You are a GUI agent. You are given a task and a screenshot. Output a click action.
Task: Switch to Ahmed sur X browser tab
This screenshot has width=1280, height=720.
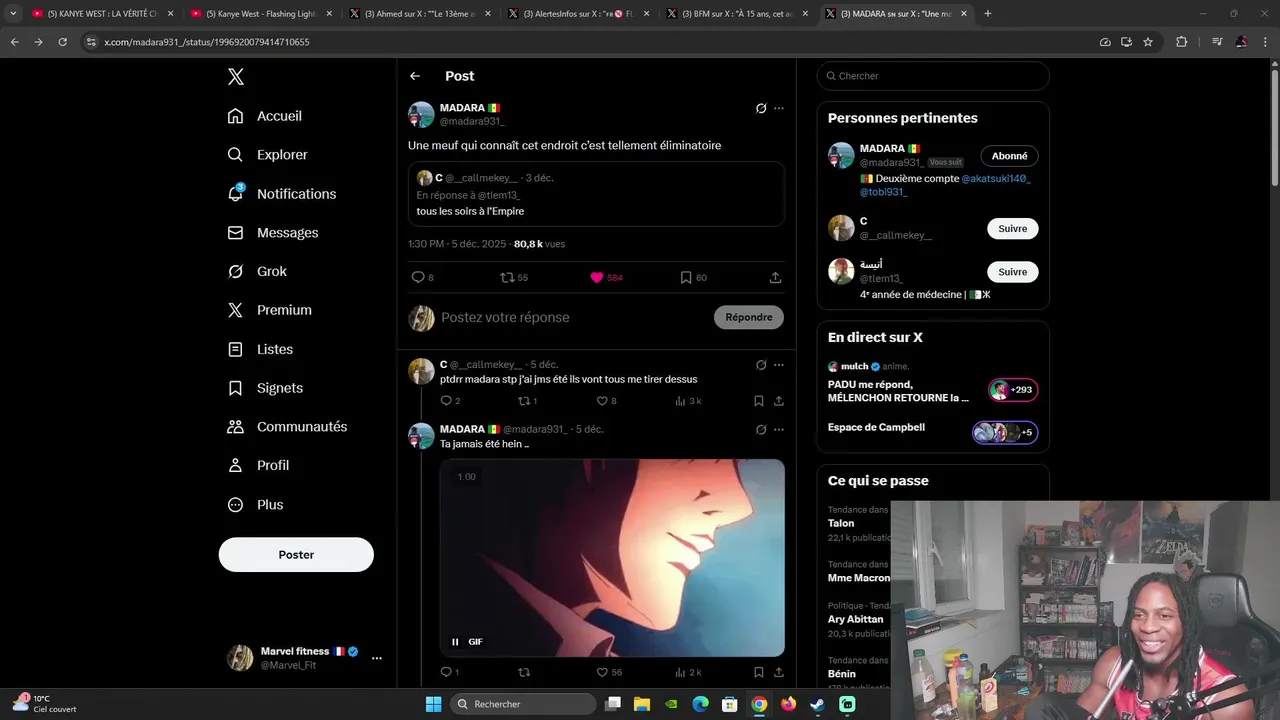pyautogui.click(x=420, y=14)
